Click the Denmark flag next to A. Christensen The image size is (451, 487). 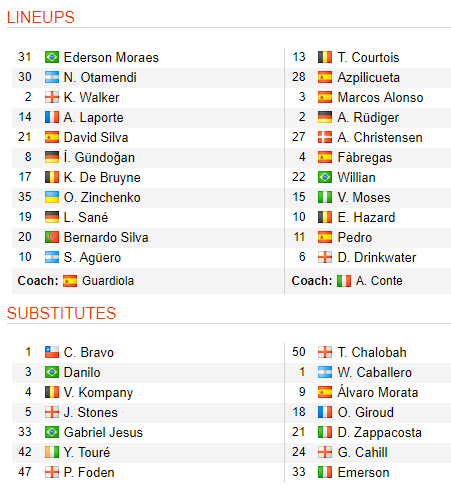(x=325, y=137)
